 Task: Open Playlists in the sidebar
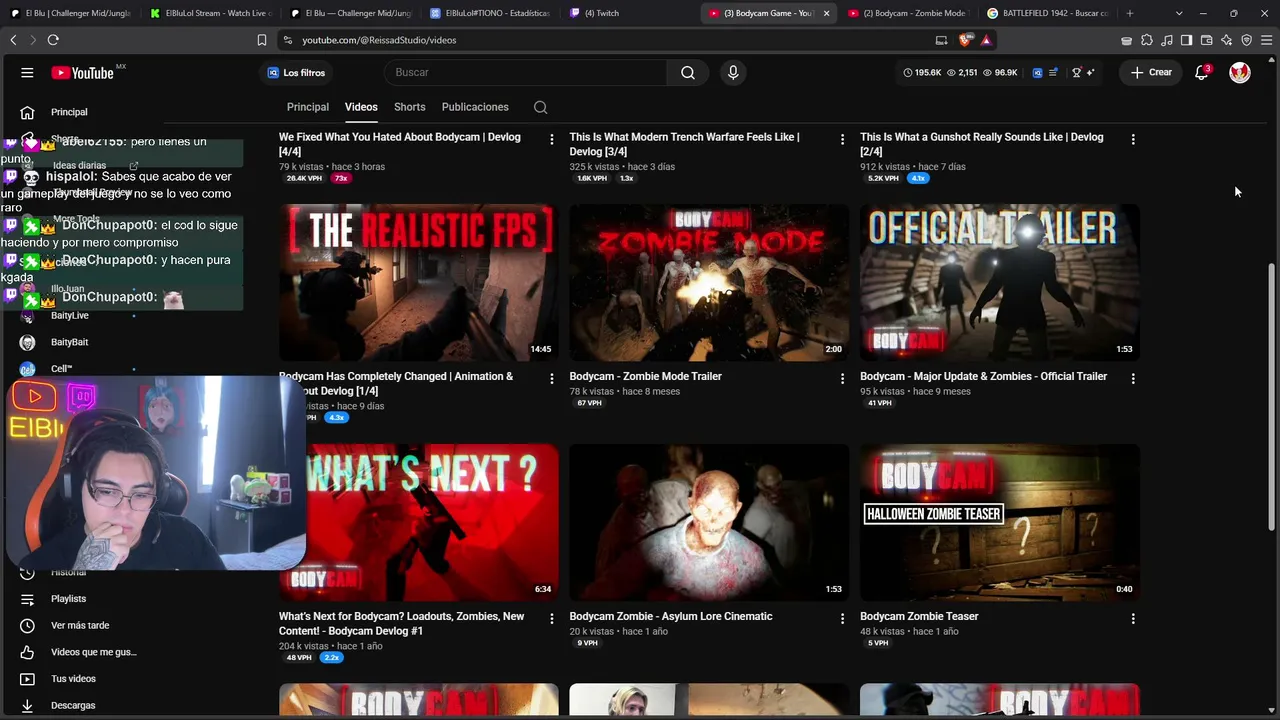68,599
